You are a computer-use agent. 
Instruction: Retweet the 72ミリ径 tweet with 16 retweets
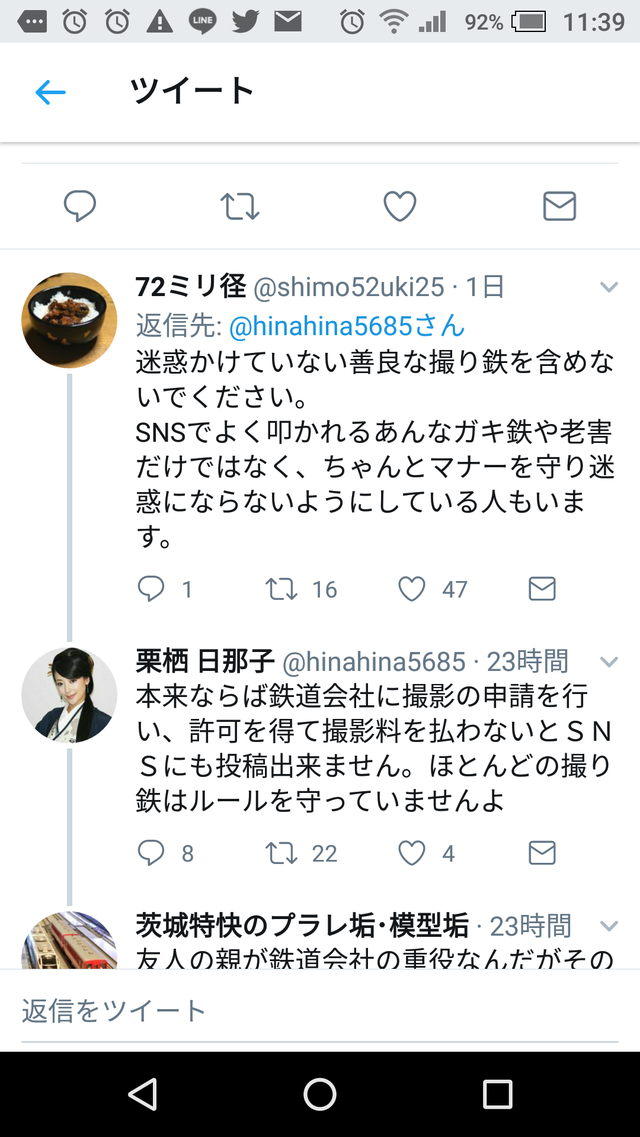coord(281,589)
